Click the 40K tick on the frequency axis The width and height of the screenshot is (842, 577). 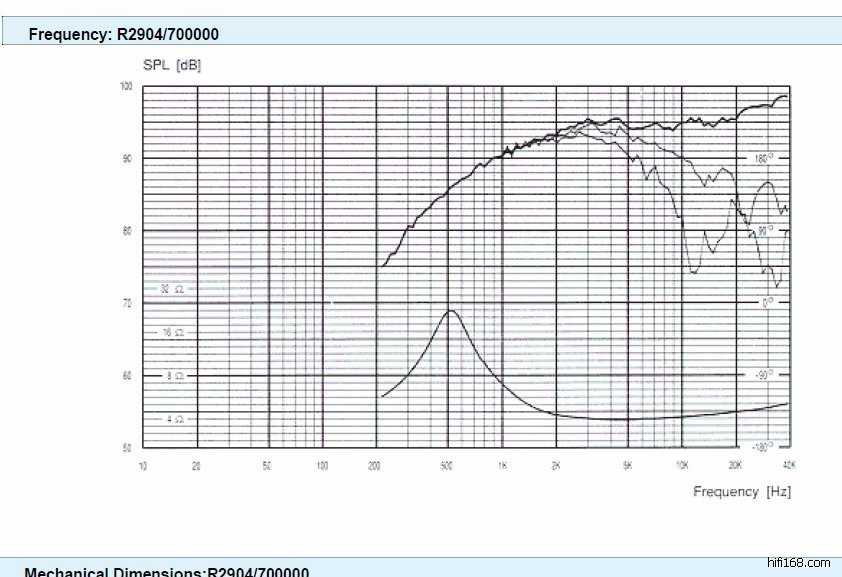click(787, 465)
